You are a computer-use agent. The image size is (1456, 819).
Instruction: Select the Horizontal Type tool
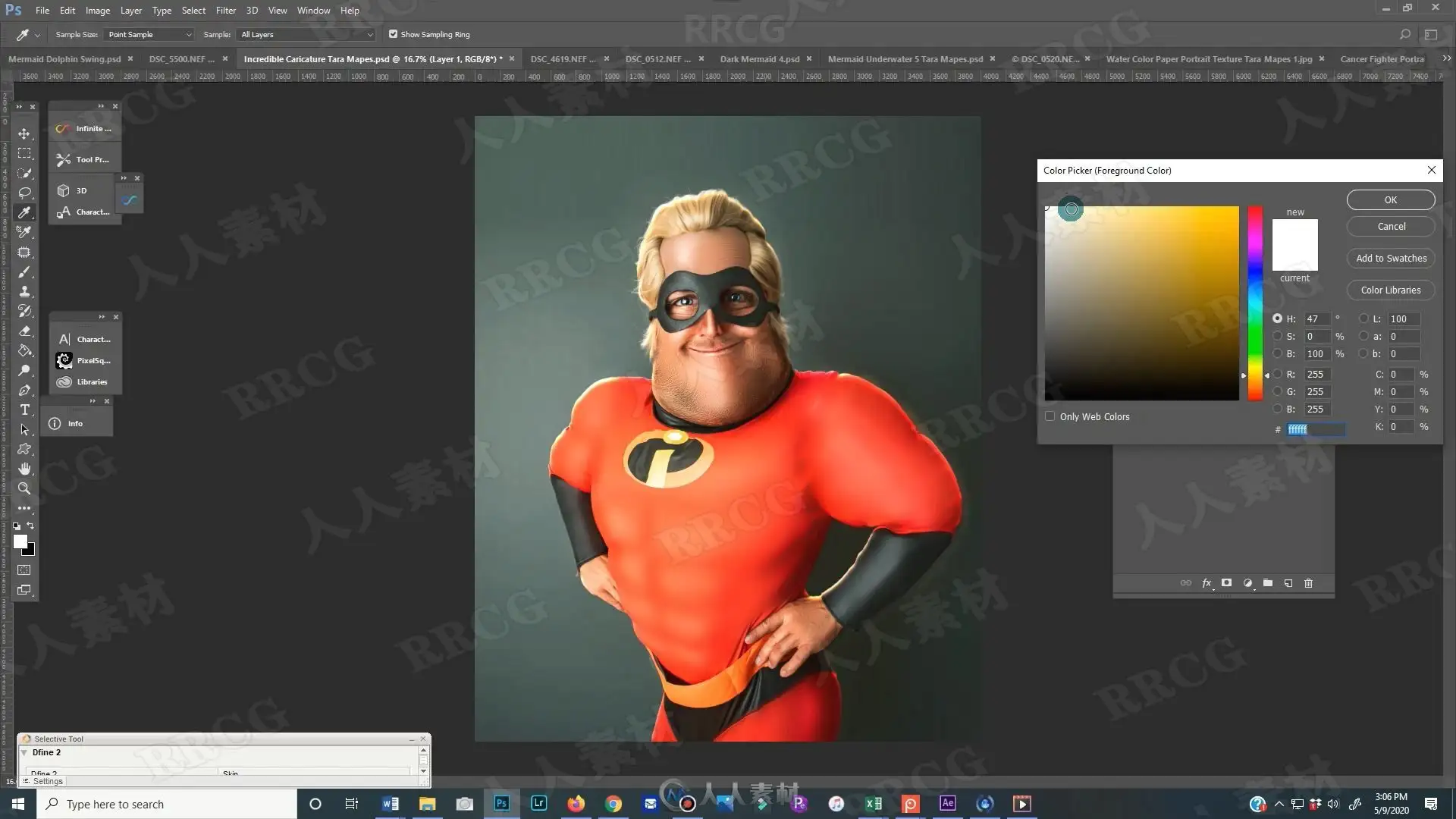[24, 409]
